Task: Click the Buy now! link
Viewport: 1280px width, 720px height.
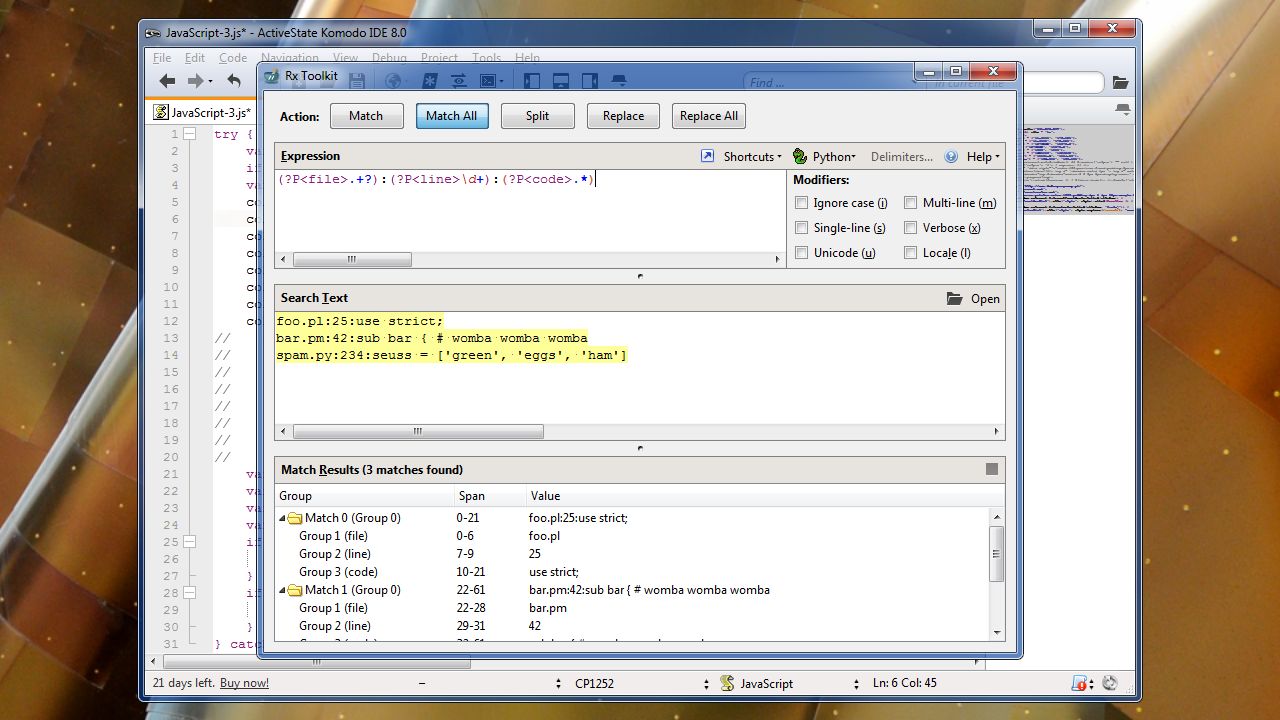Action: 244,683
